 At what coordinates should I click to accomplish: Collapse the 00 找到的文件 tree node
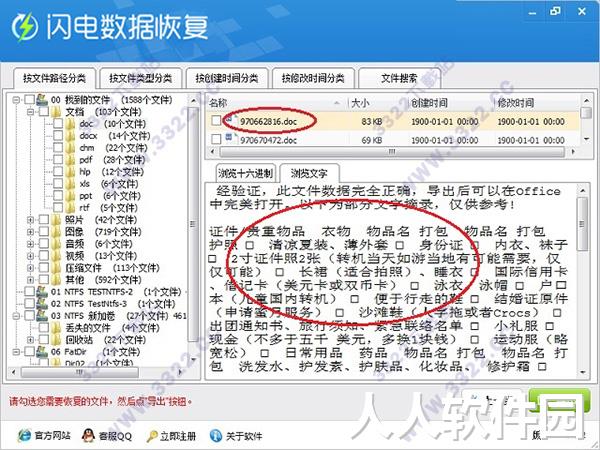16,100
